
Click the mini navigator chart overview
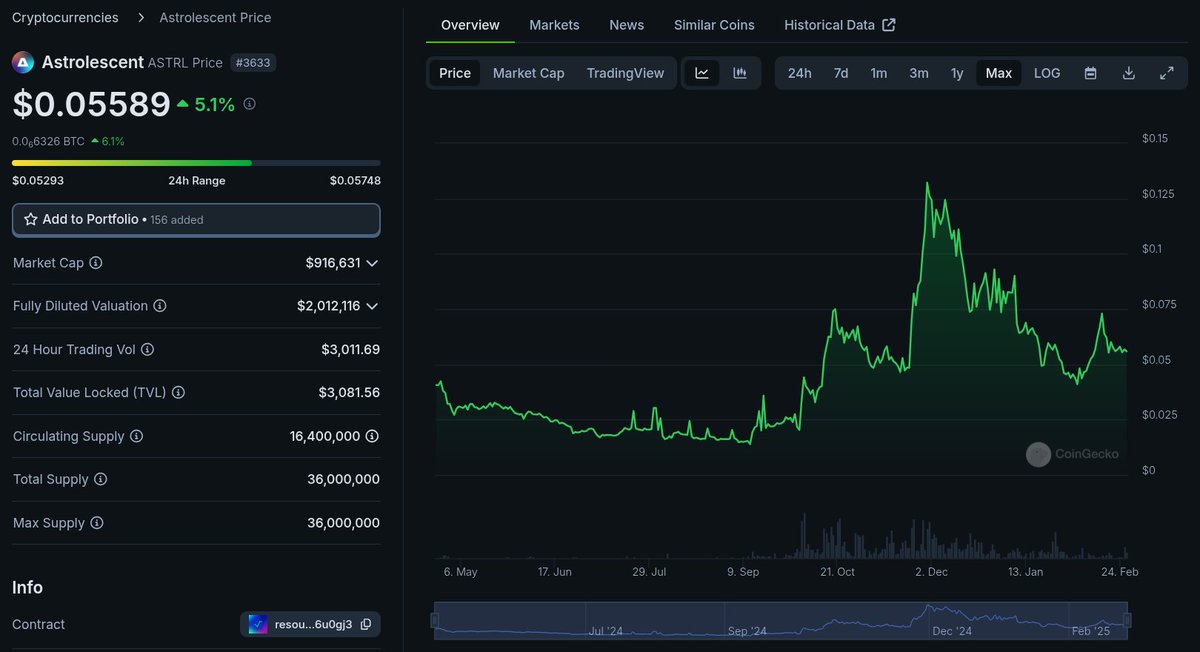(x=781, y=620)
